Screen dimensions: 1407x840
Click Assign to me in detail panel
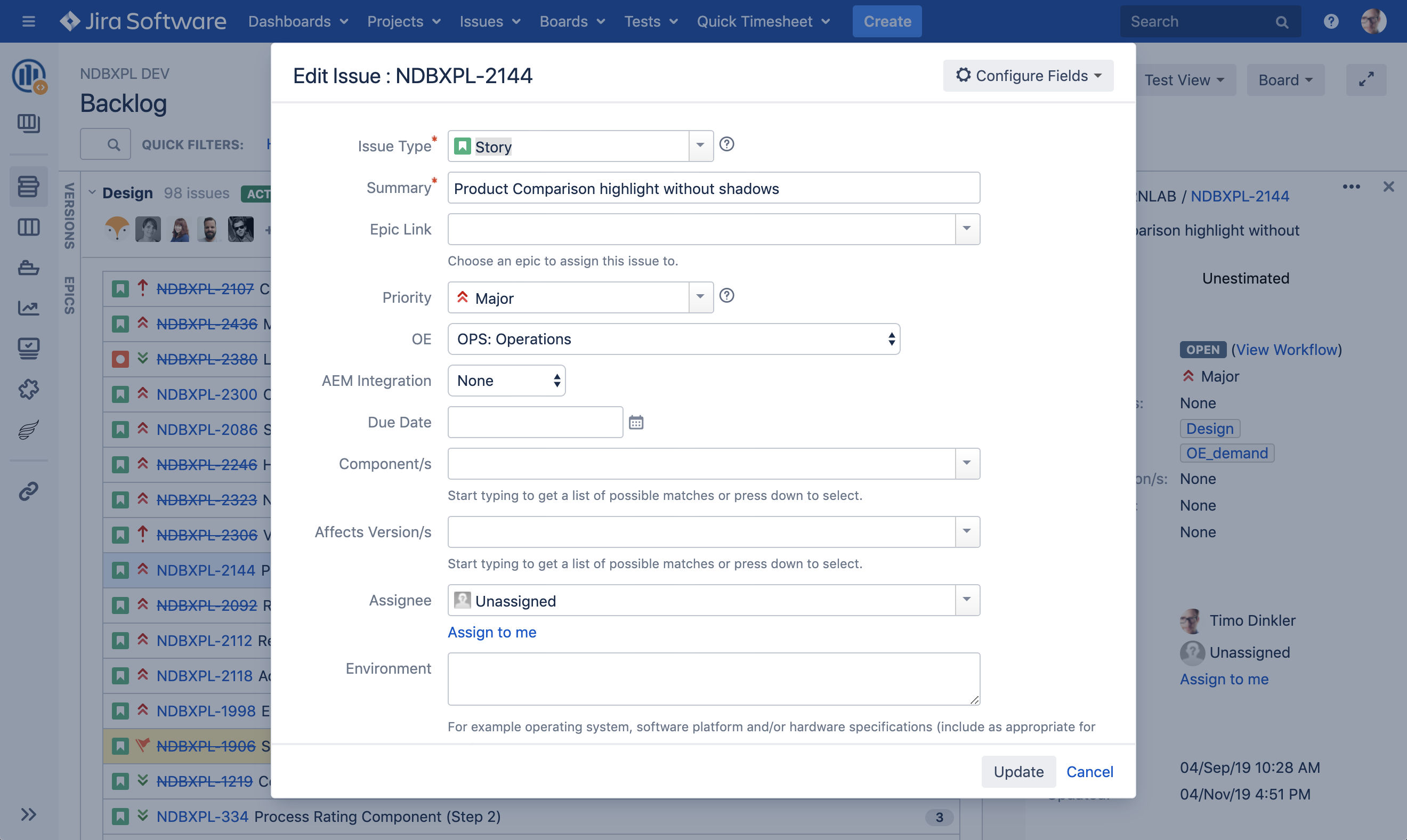(x=1224, y=679)
